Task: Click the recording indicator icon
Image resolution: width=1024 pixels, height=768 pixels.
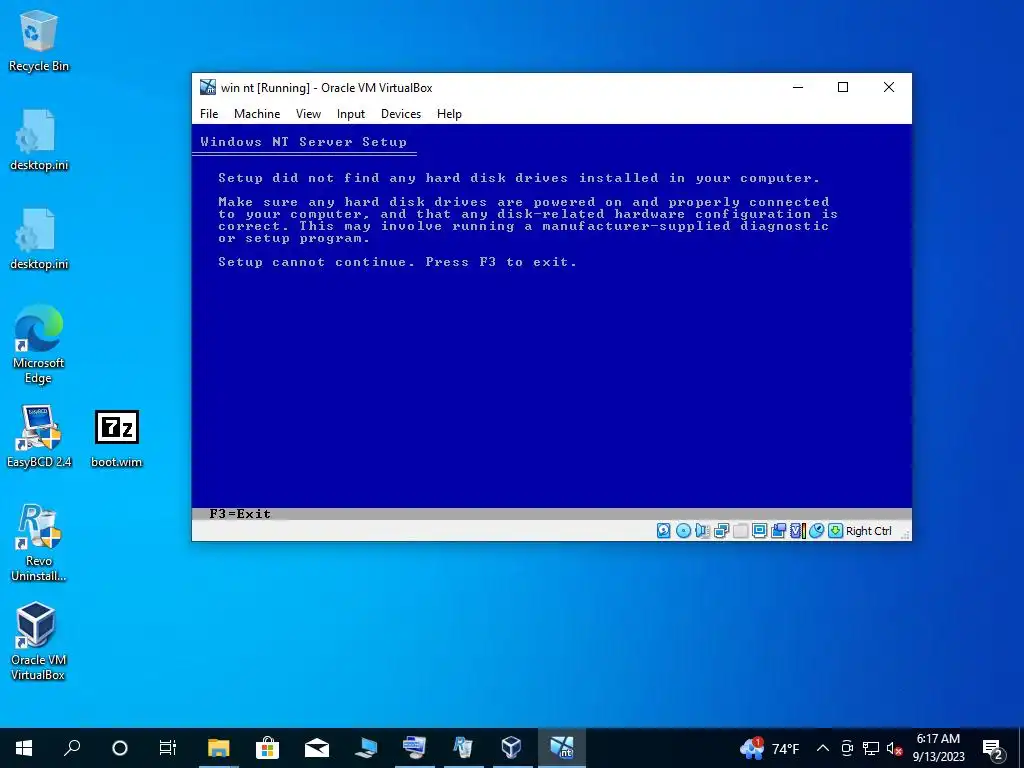Action: point(778,531)
